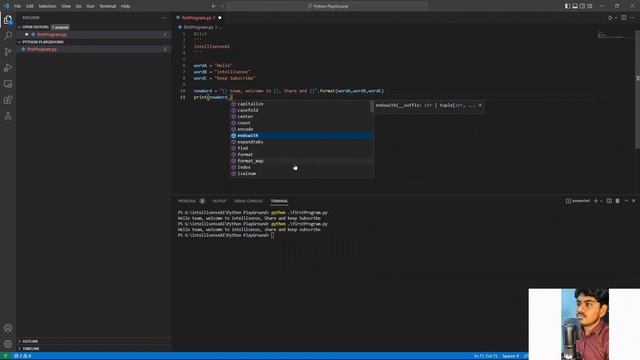This screenshot has width=640, height=360.
Task: Choose expandtabs suggestion
Action: (301, 142)
